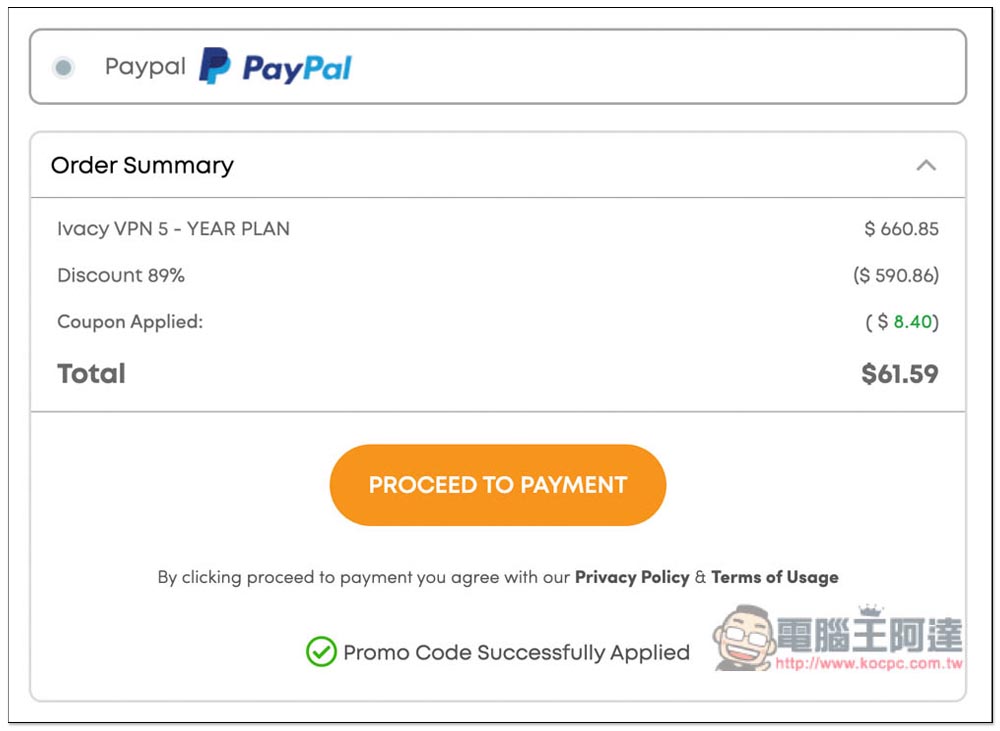The width and height of the screenshot is (1000, 731).
Task: Click the $ 660.85 plan price
Action: tap(901, 228)
